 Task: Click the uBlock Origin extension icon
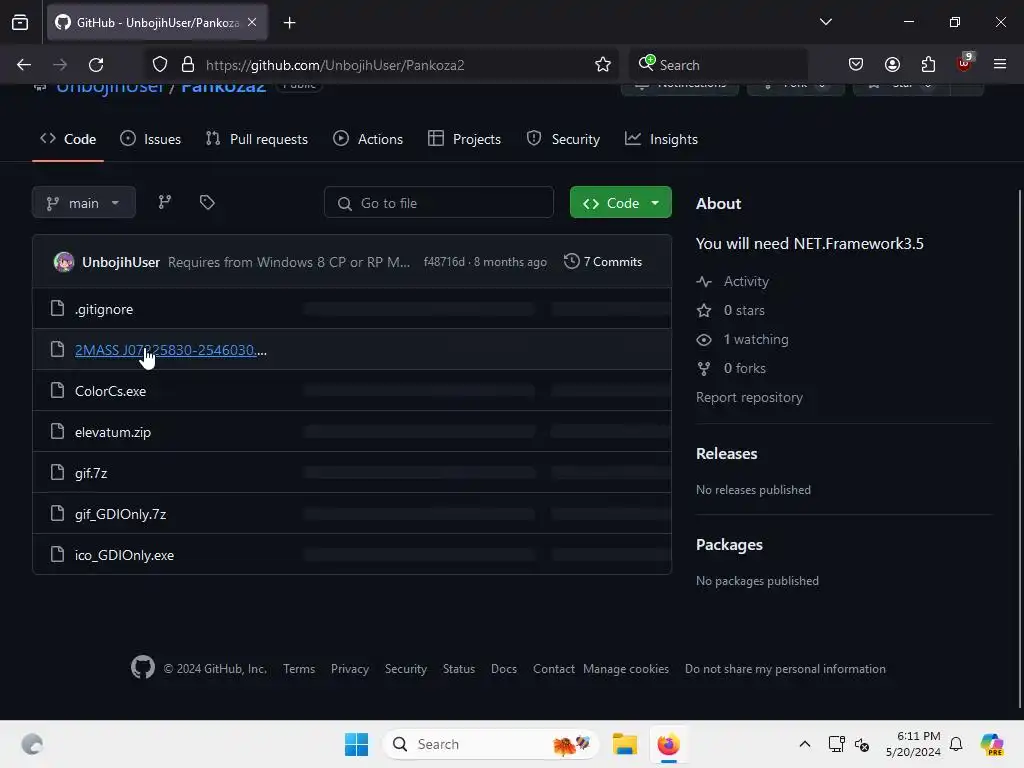(x=964, y=63)
